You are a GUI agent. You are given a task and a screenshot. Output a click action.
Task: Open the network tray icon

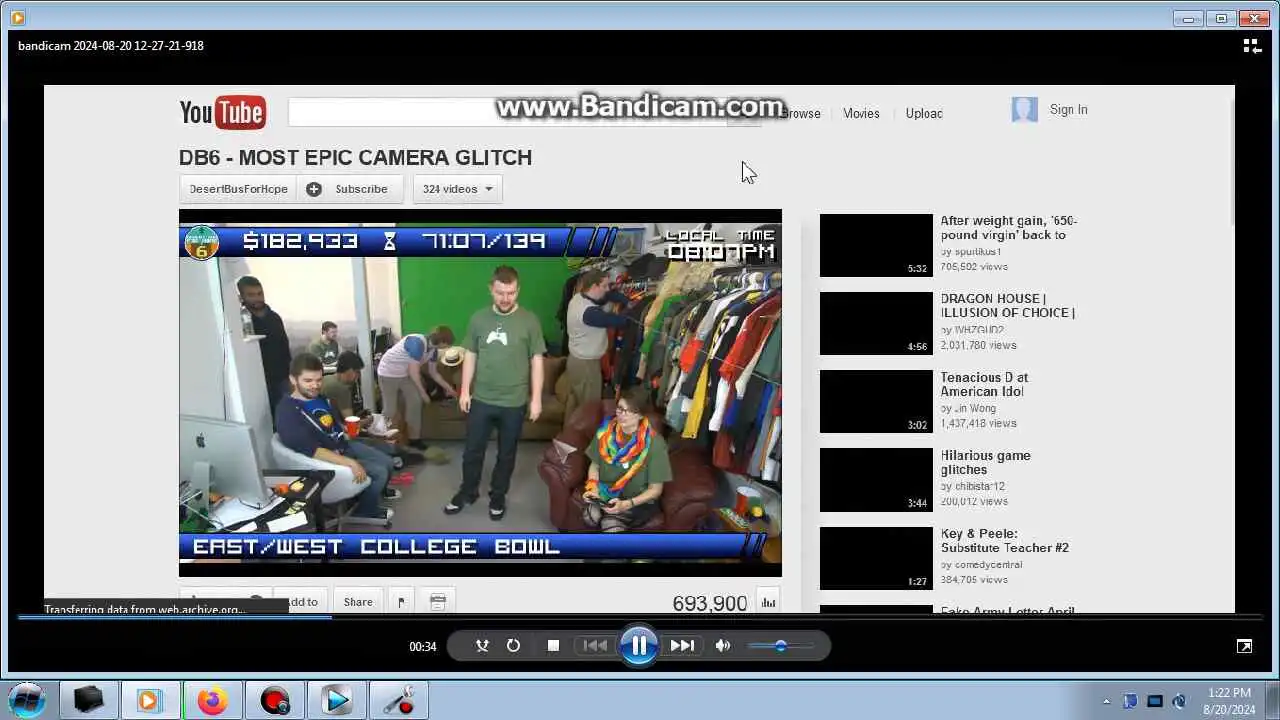coord(1155,701)
